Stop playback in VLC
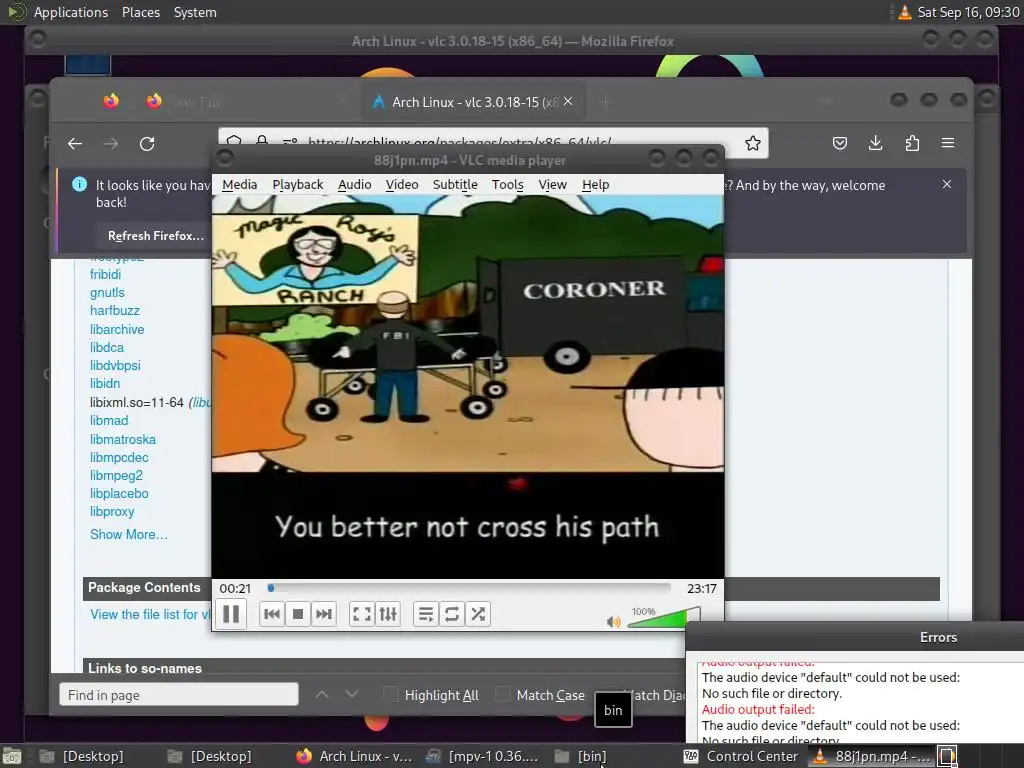 click(298, 614)
